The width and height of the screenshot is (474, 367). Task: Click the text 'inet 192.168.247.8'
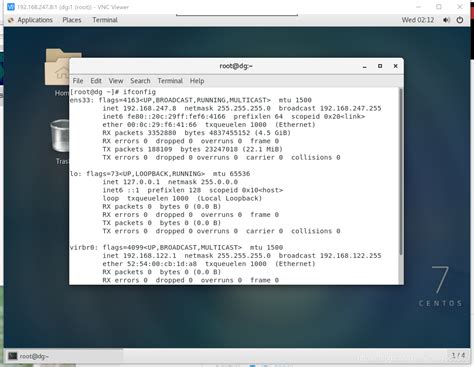pos(139,109)
